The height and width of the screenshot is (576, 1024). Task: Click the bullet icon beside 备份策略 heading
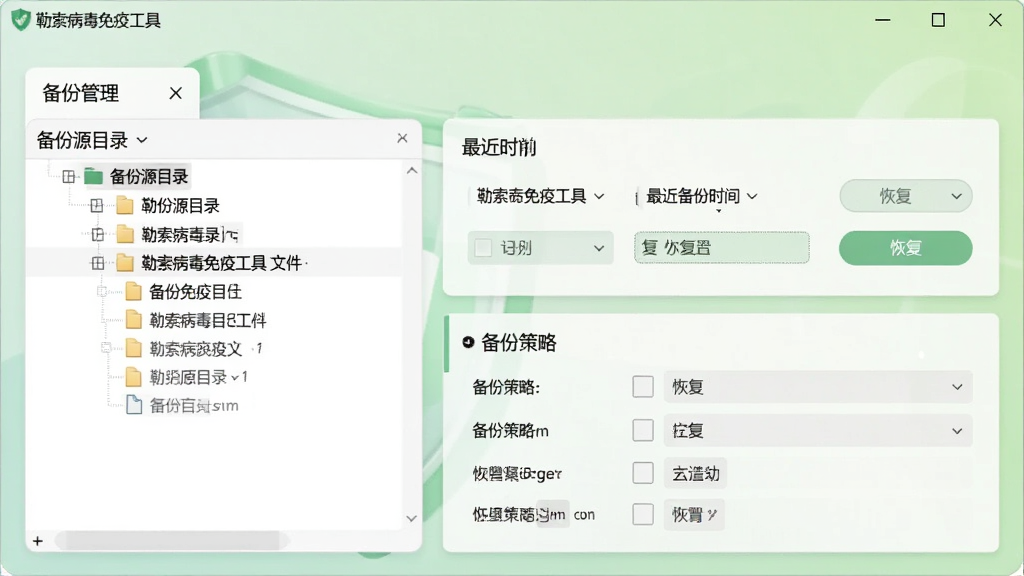click(x=468, y=342)
